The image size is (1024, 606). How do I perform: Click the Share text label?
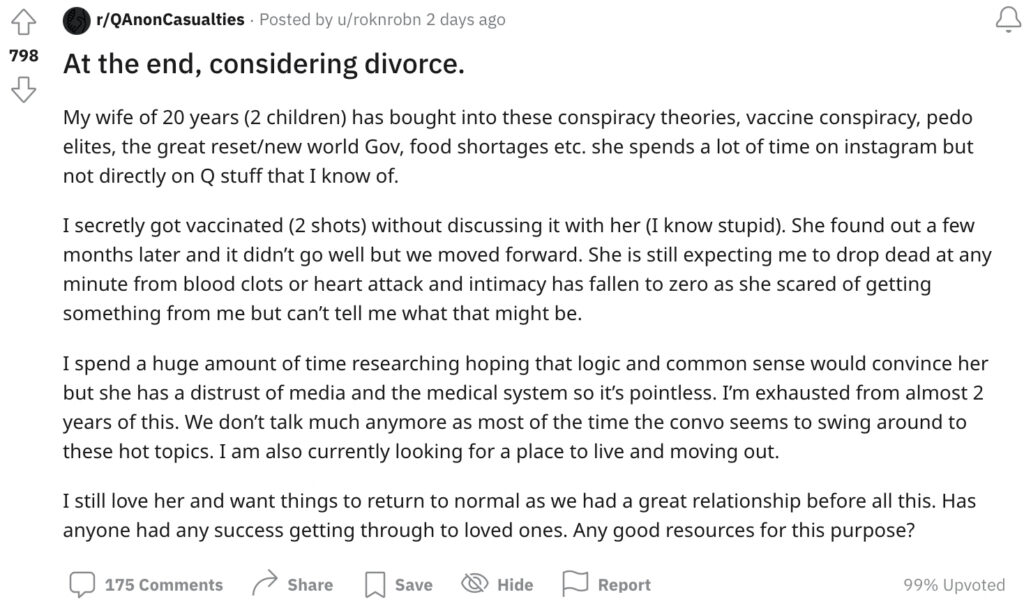click(x=310, y=585)
